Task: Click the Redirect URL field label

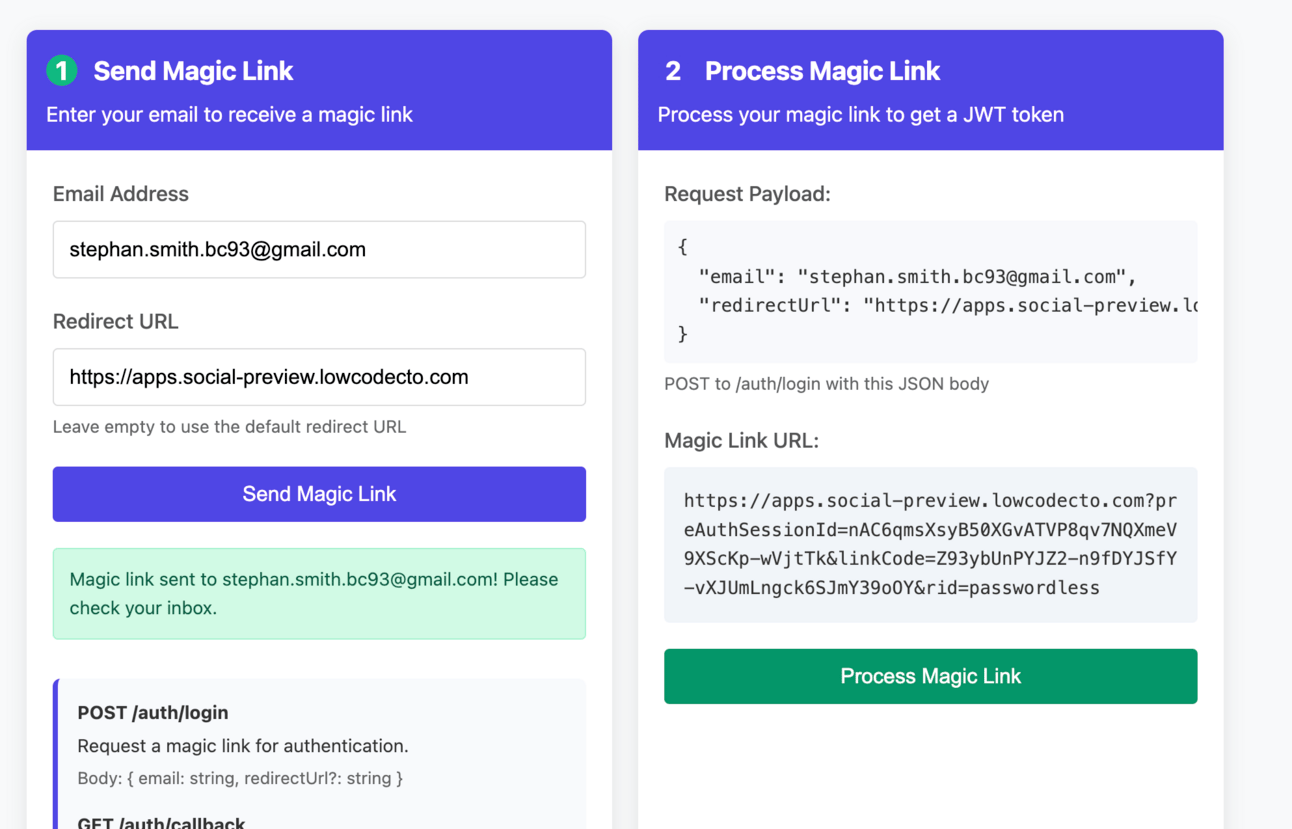Action: coord(116,321)
